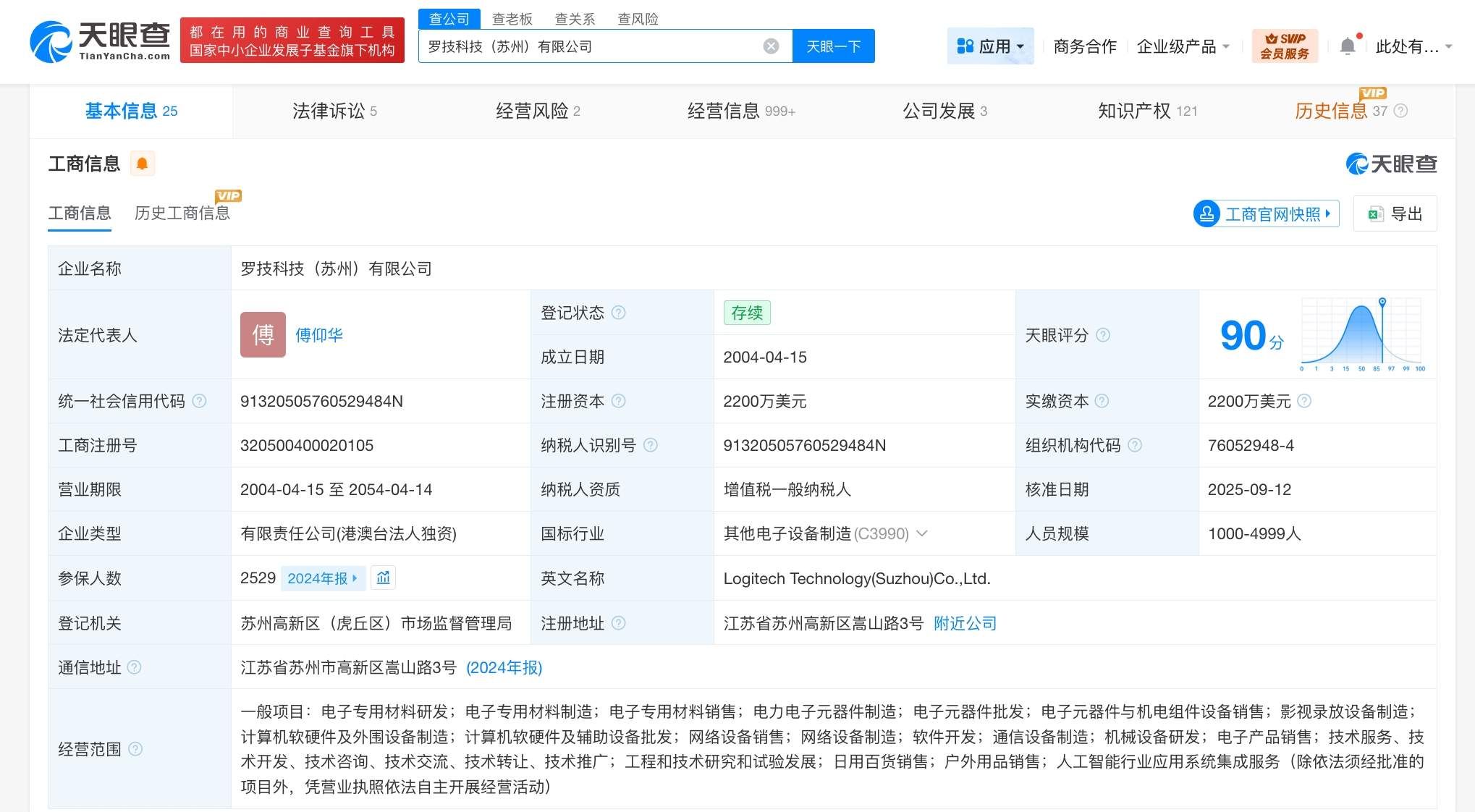This screenshot has height=812, width=1475.
Task: Click help icon beside 统一社会信用代码
Action: [200, 401]
